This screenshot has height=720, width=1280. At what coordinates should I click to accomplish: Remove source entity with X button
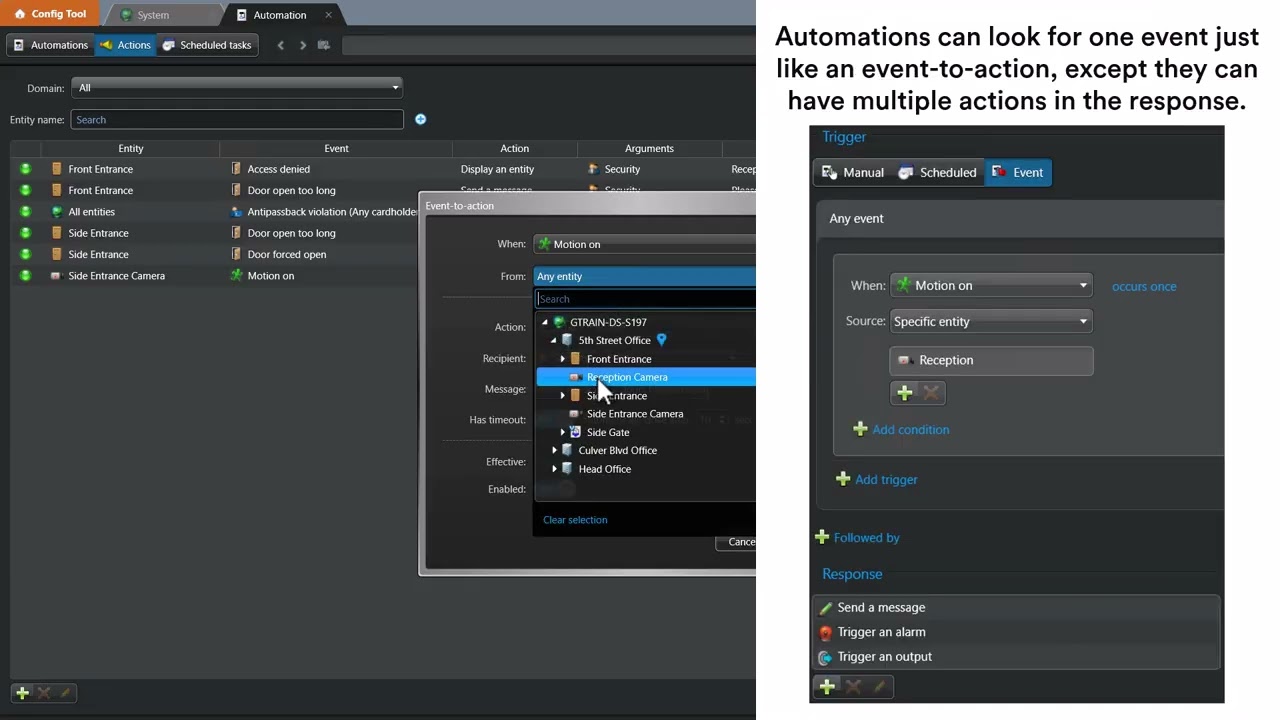coord(931,393)
